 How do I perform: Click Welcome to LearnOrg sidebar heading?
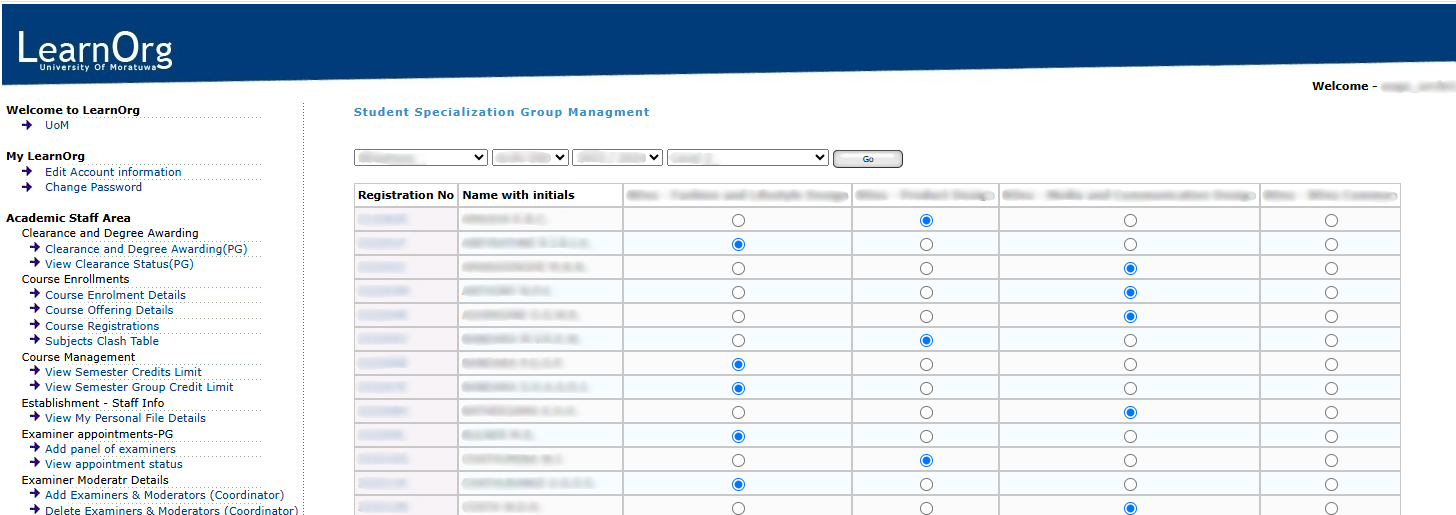click(x=73, y=110)
